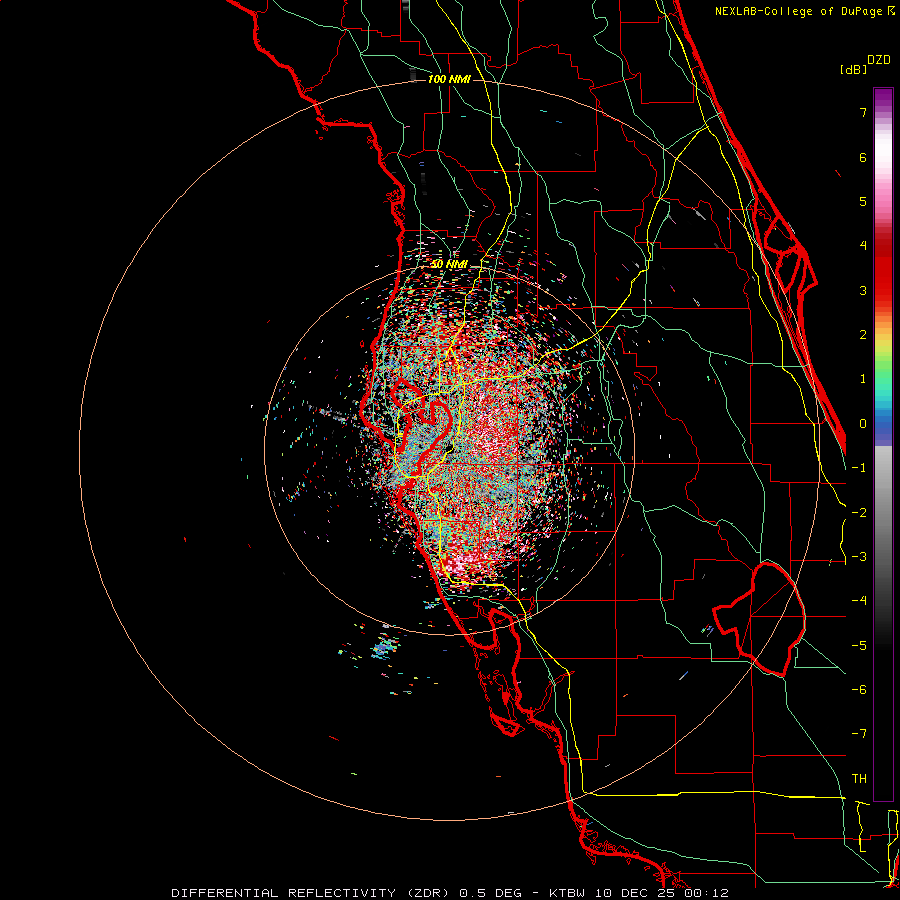Click the "-7" value on color scale
The image size is (900, 900).
point(859,734)
